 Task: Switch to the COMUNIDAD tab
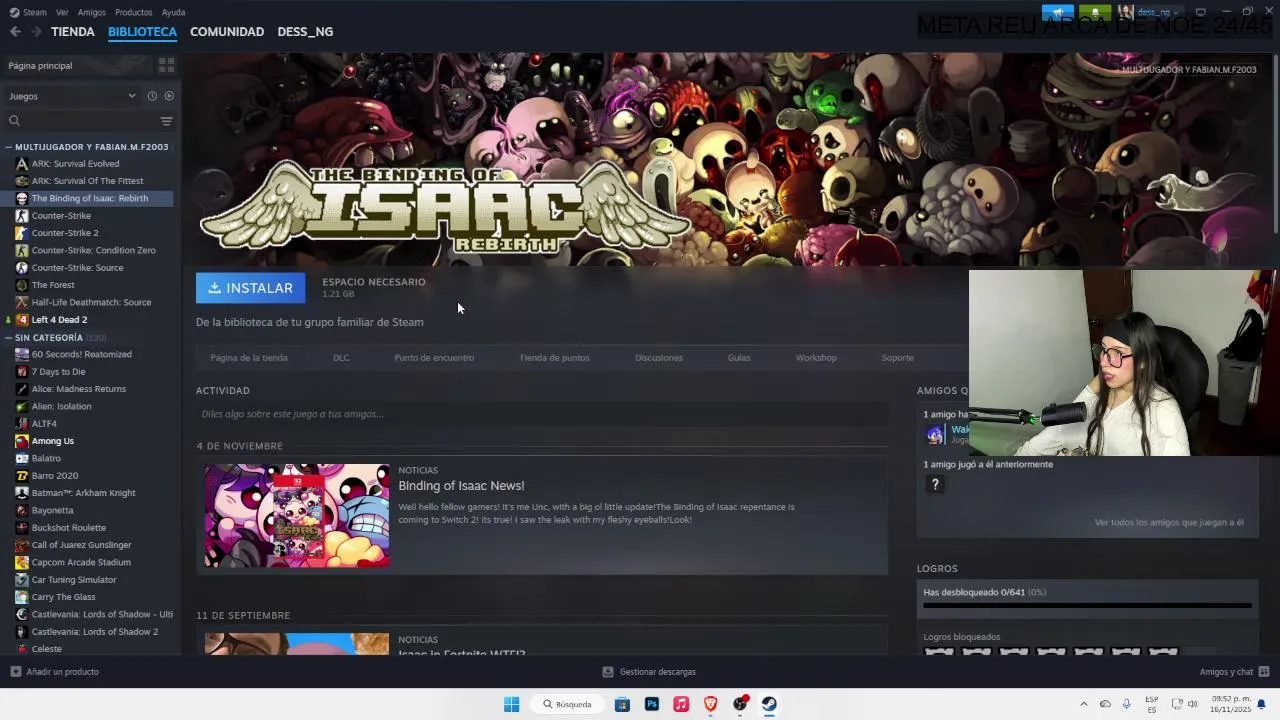pyautogui.click(x=227, y=32)
